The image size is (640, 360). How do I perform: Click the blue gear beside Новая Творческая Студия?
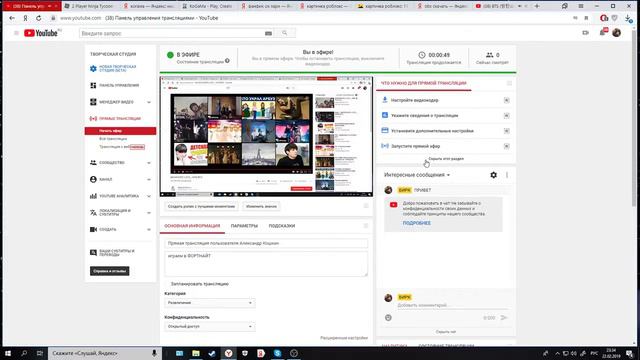[93, 69]
